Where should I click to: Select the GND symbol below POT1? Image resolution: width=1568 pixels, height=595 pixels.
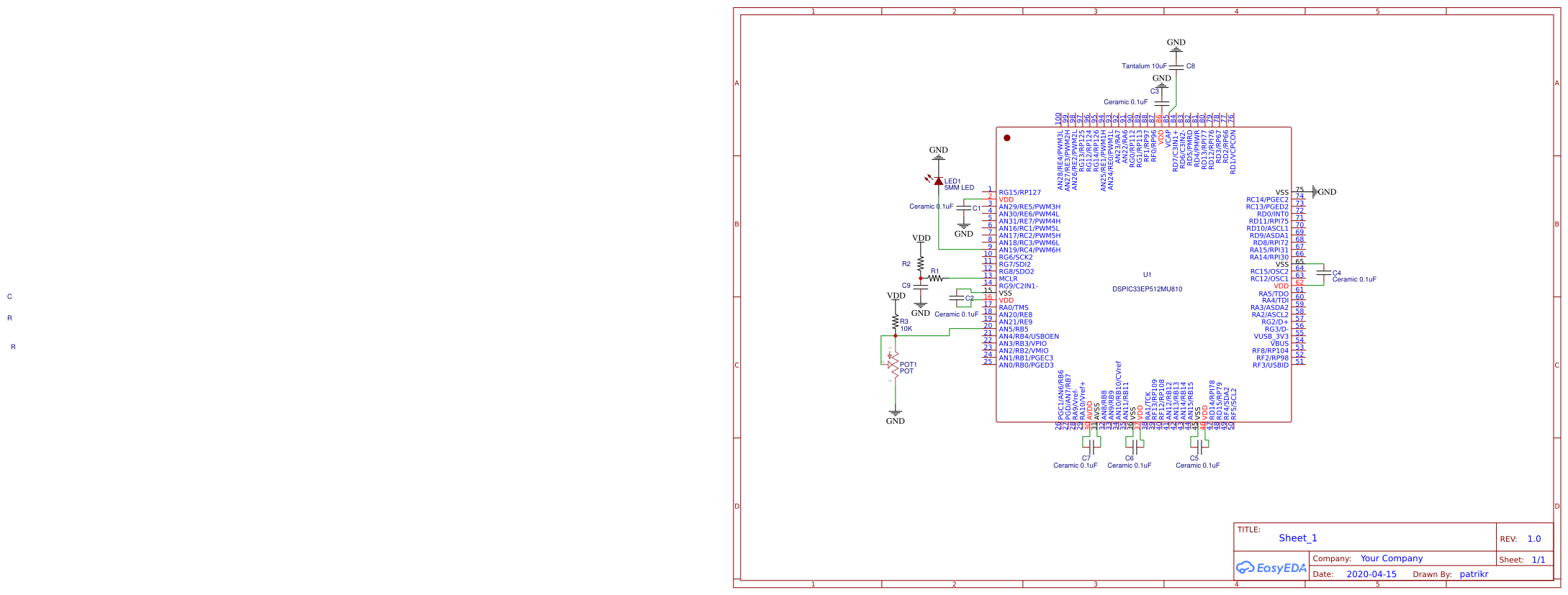(x=895, y=418)
